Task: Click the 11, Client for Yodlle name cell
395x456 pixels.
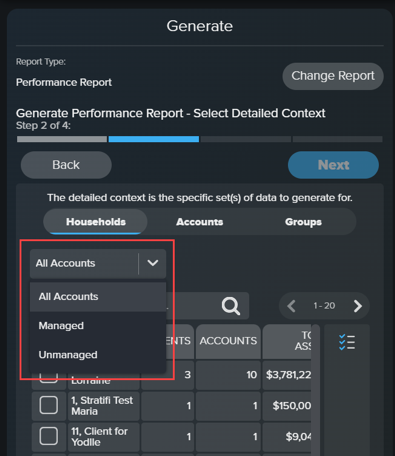Action: tap(104, 436)
